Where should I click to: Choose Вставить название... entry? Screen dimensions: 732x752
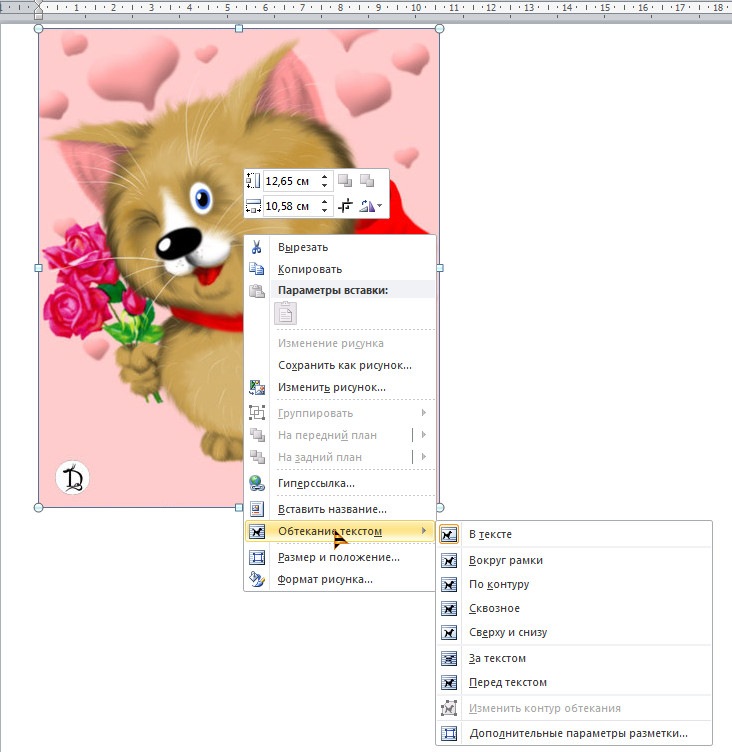(x=340, y=509)
